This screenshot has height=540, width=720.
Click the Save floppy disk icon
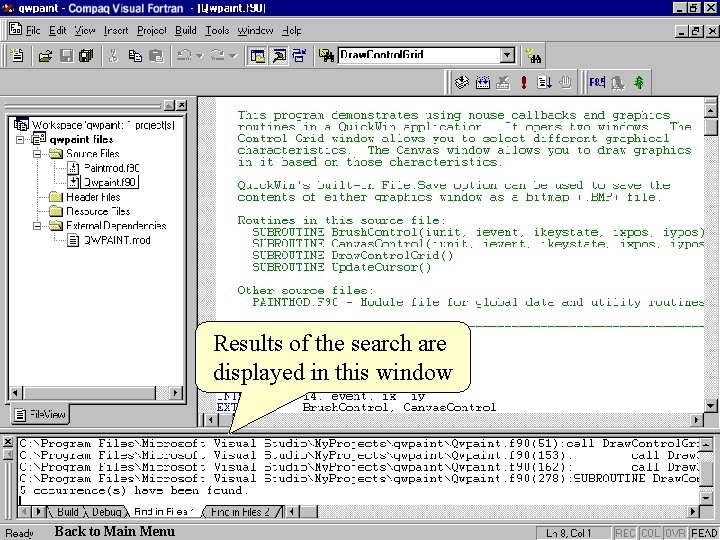click(66, 56)
